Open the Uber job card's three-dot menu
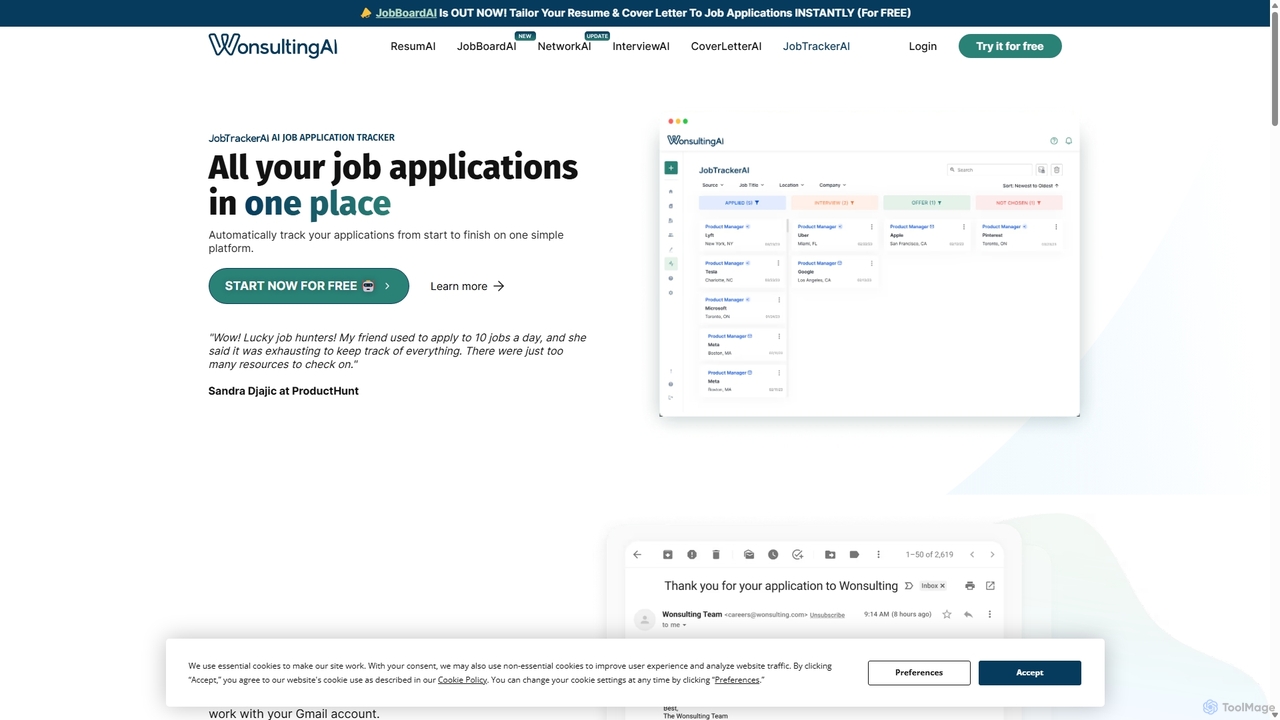Viewport: 1280px width, 720px height. click(x=872, y=227)
